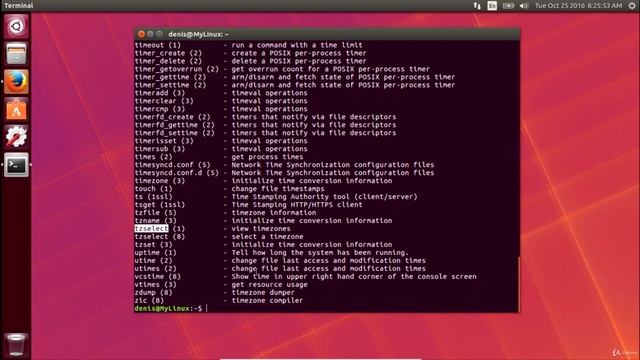Viewport: 640px width, 360px height.
Task: Select the Terminal icon in the dock
Action: pyautogui.click(x=16, y=165)
